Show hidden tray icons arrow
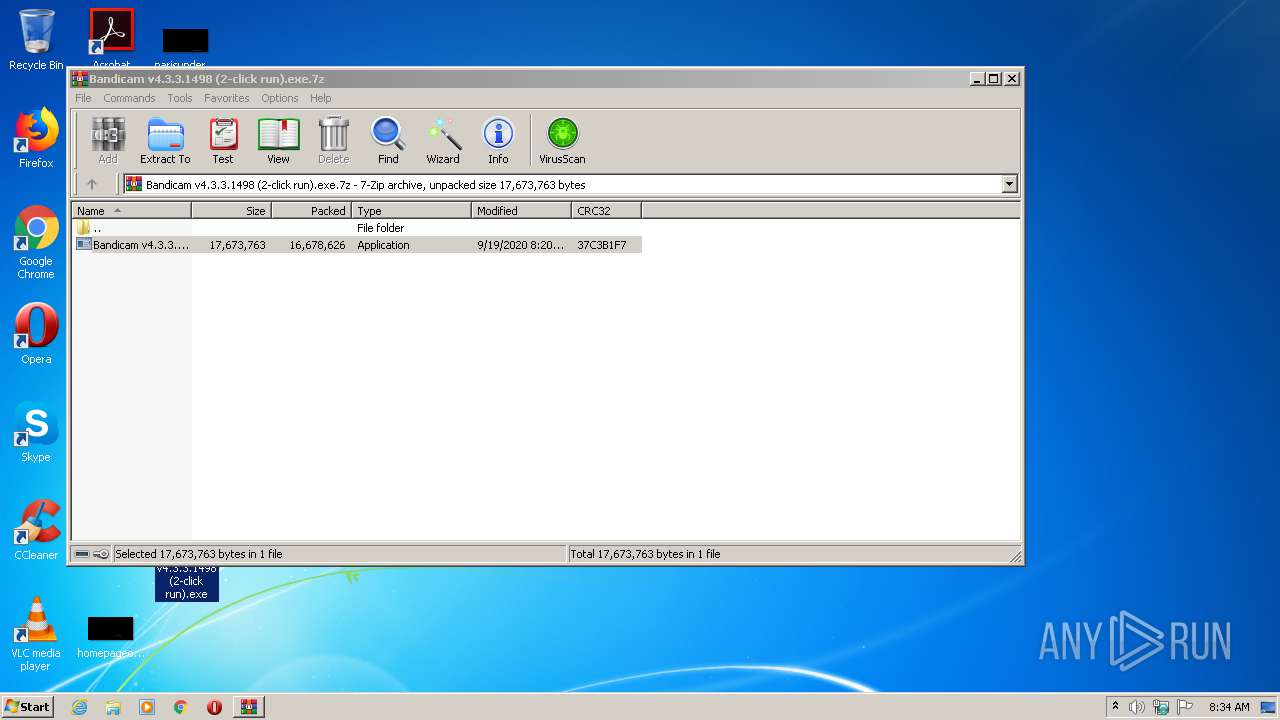The image size is (1280, 720). pyautogui.click(x=1115, y=707)
